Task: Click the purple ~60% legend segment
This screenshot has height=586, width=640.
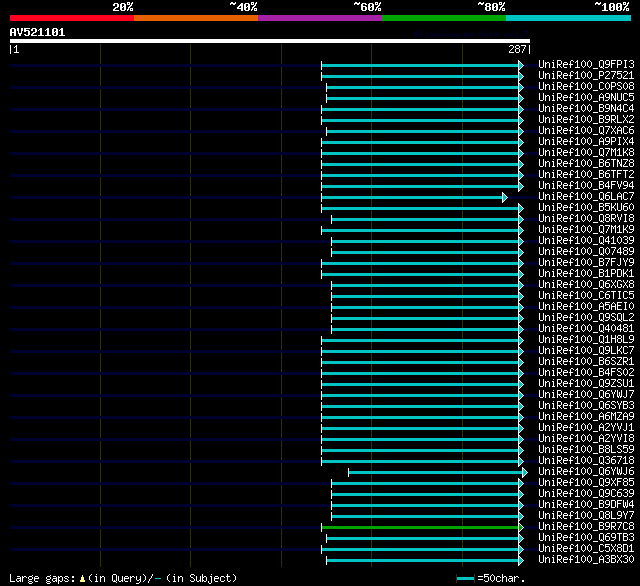Action: pyautogui.click(x=320, y=18)
